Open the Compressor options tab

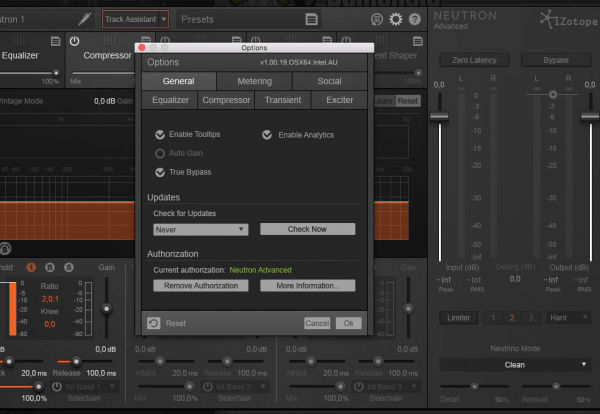click(226, 100)
